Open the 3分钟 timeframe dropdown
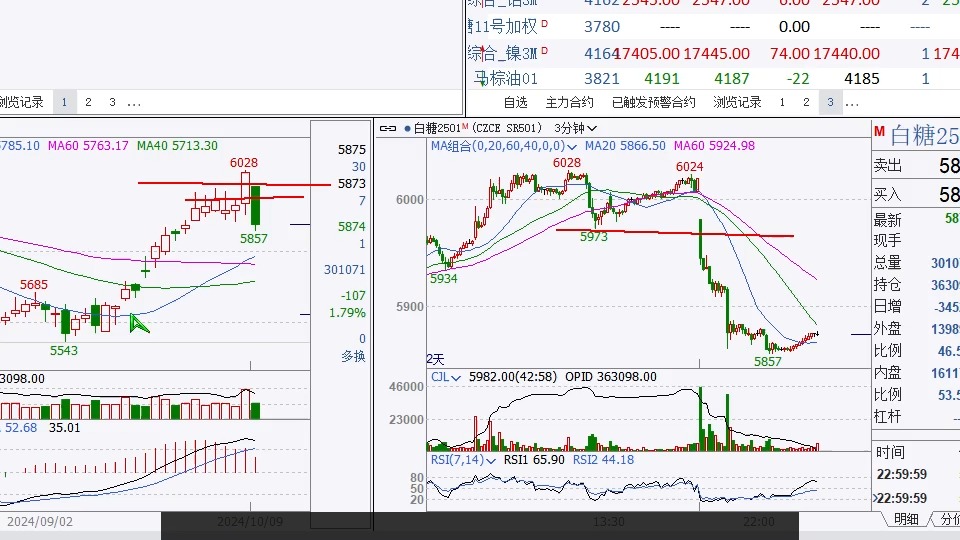This screenshot has width=960, height=540. point(578,128)
